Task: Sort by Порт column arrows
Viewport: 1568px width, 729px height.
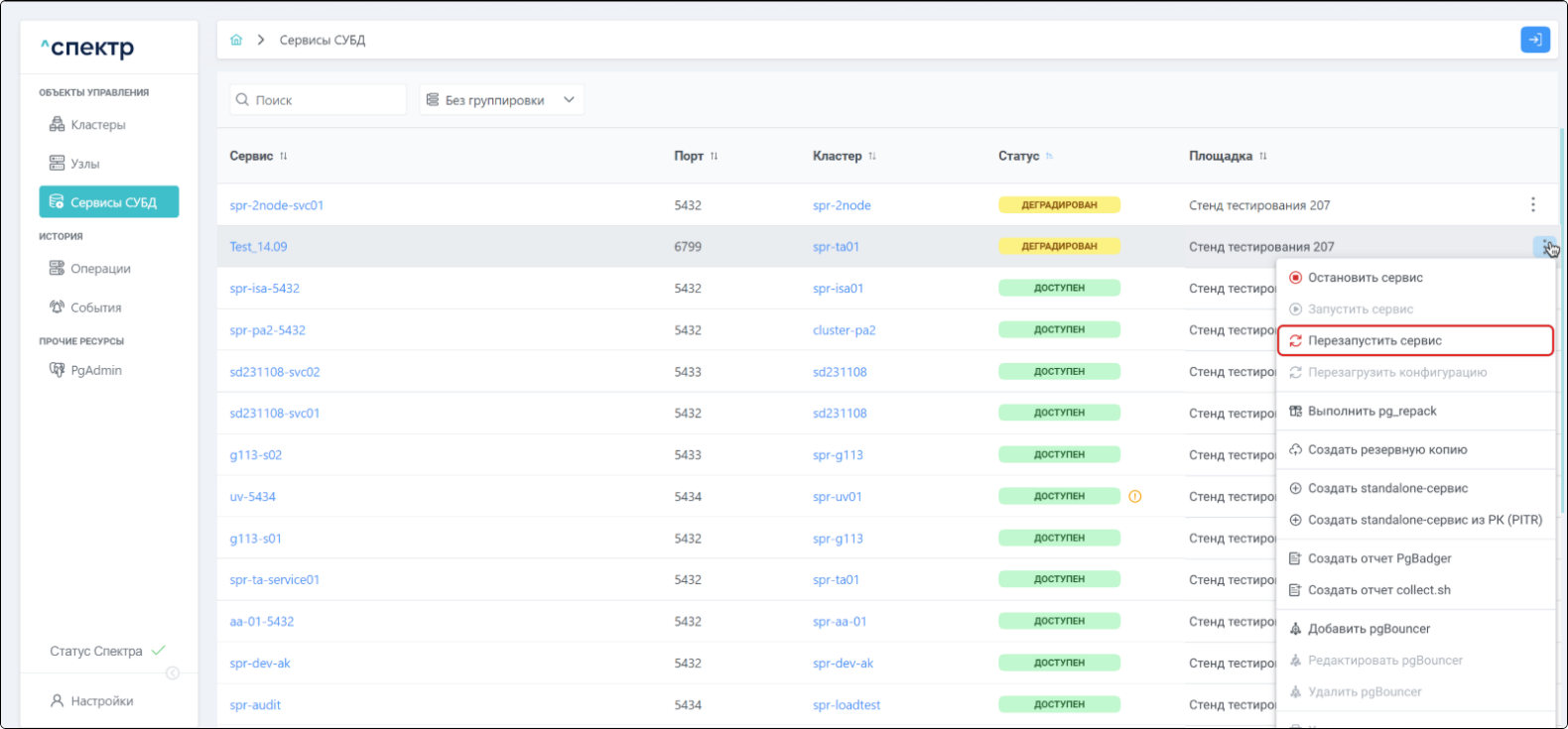Action: click(714, 156)
